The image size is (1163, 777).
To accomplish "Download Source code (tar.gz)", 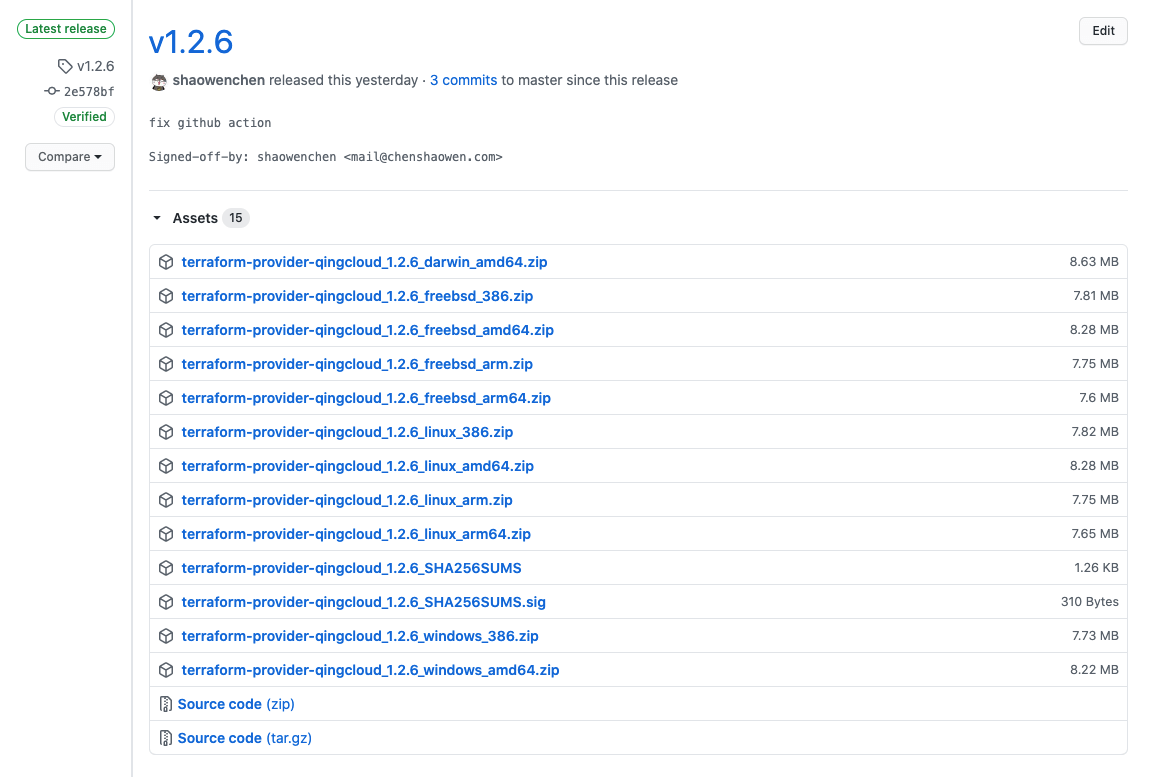I will tap(245, 738).
